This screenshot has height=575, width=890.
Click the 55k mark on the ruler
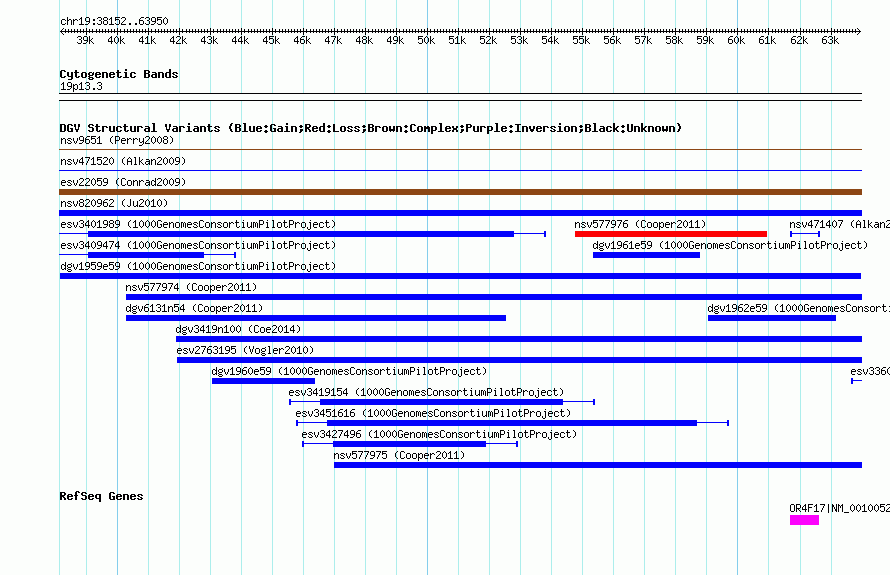coord(581,40)
